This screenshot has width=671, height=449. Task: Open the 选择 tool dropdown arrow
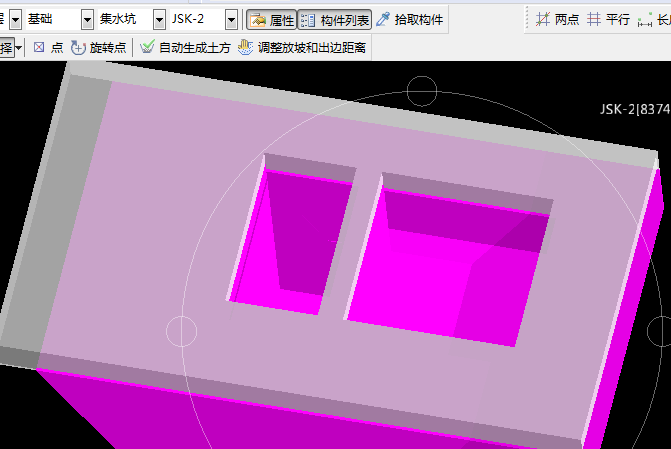18,48
